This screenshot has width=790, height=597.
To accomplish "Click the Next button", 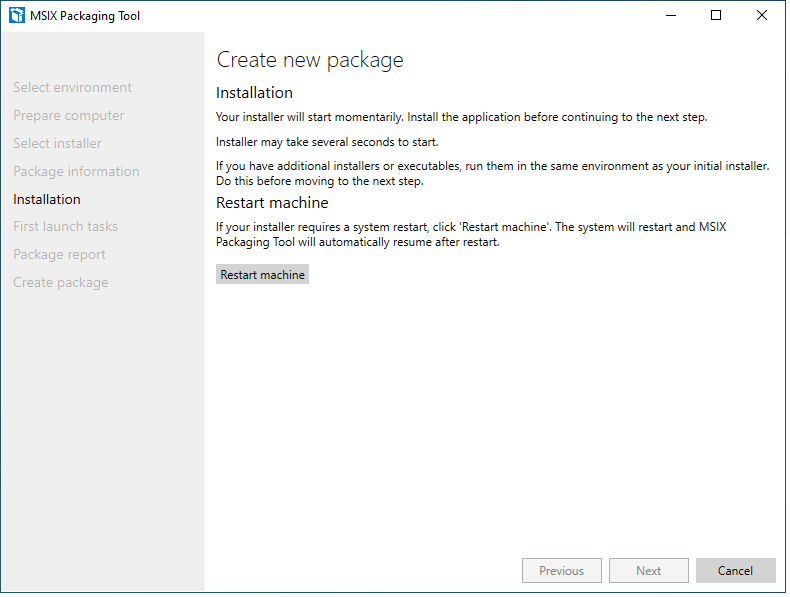I will pos(650,572).
